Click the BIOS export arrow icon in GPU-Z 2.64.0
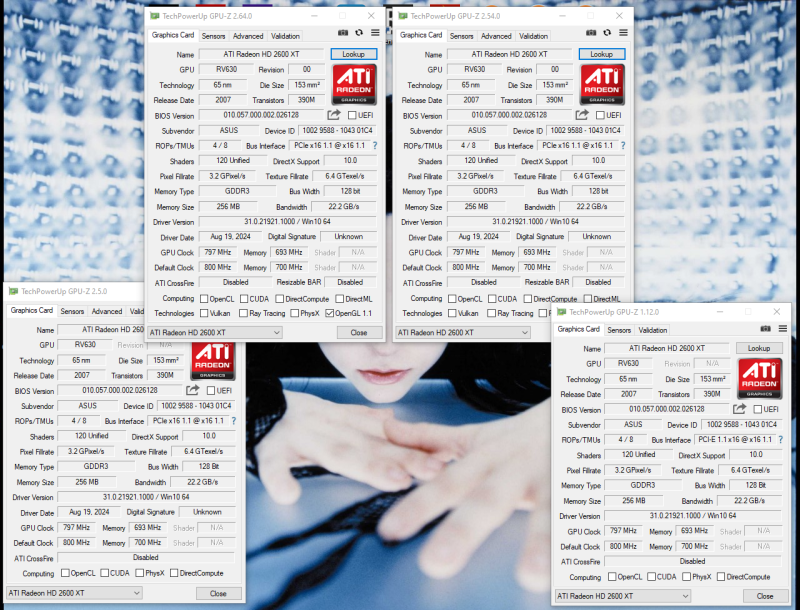 [334, 115]
